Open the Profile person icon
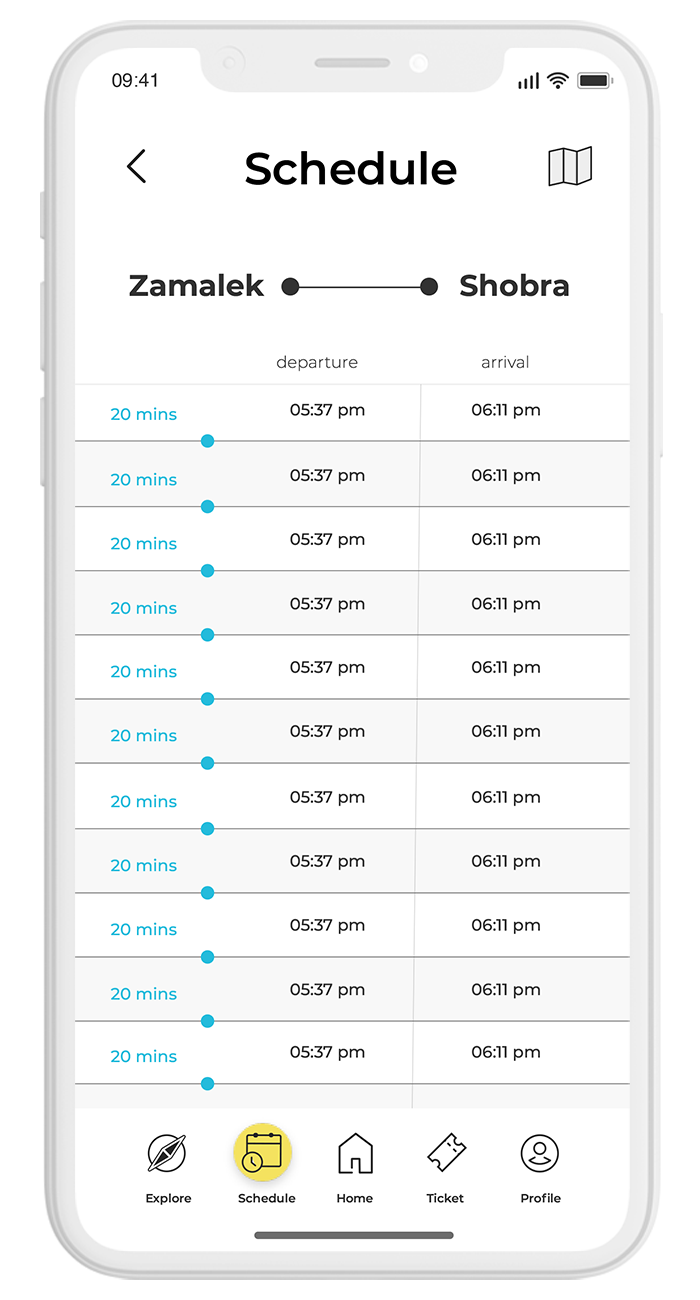The height and width of the screenshot is (1300, 700). pyautogui.click(x=540, y=1153)
